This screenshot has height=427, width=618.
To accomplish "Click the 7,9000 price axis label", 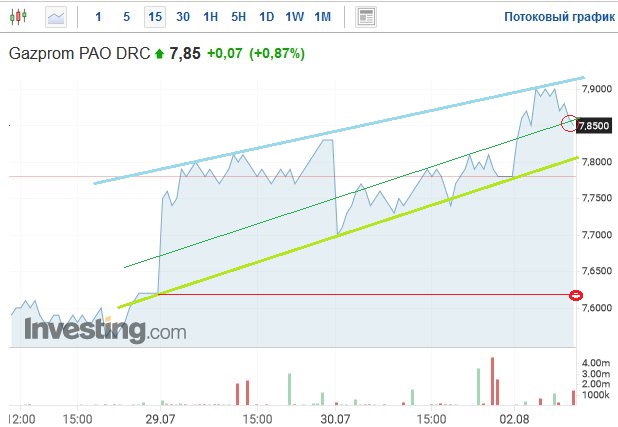I will [597, 89].
